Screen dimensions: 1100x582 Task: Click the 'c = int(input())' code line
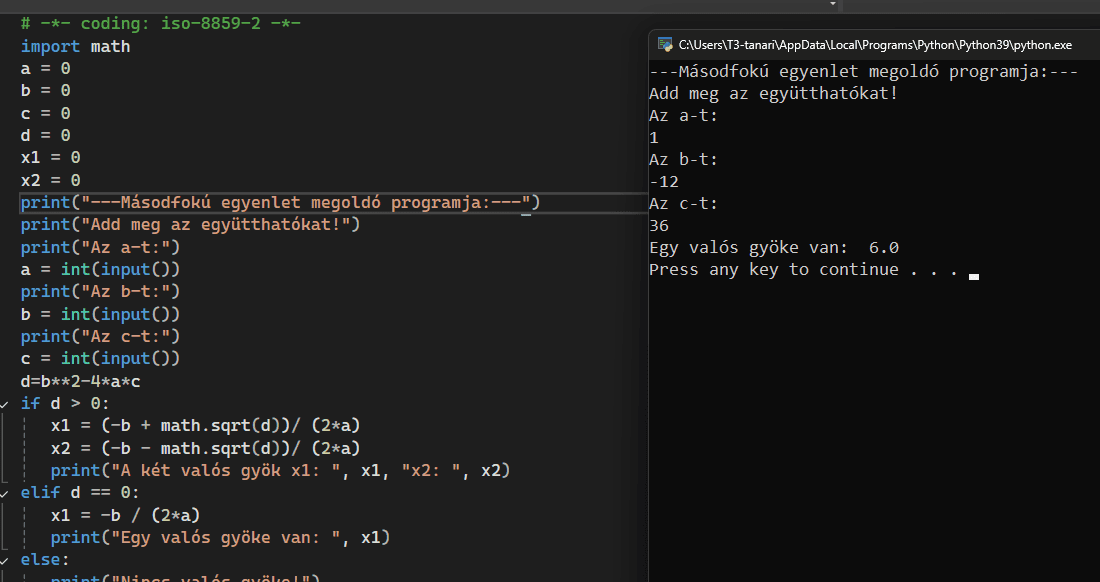[x=100, y=358]
